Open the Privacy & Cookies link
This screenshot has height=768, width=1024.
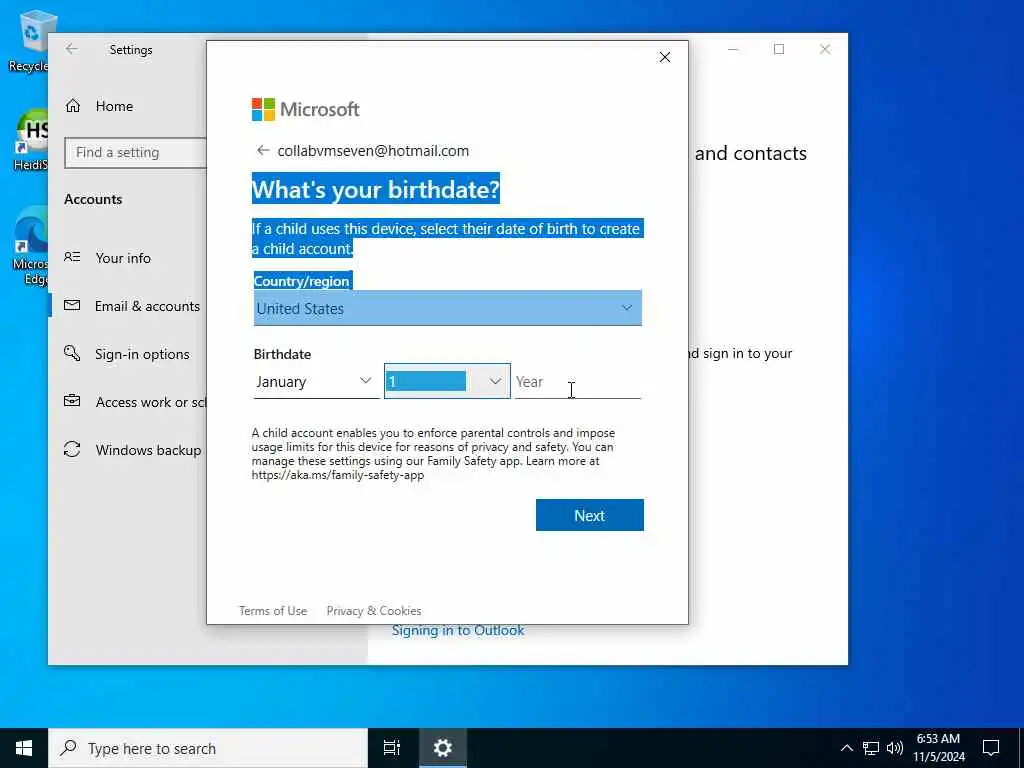tap(374, 611)
